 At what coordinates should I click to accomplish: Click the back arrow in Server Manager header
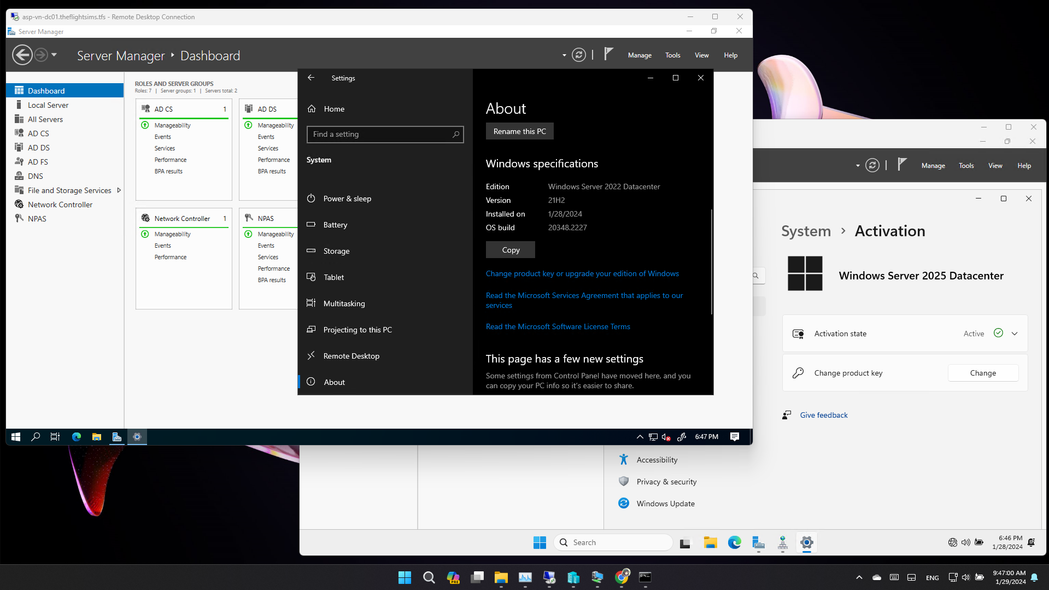22,55
